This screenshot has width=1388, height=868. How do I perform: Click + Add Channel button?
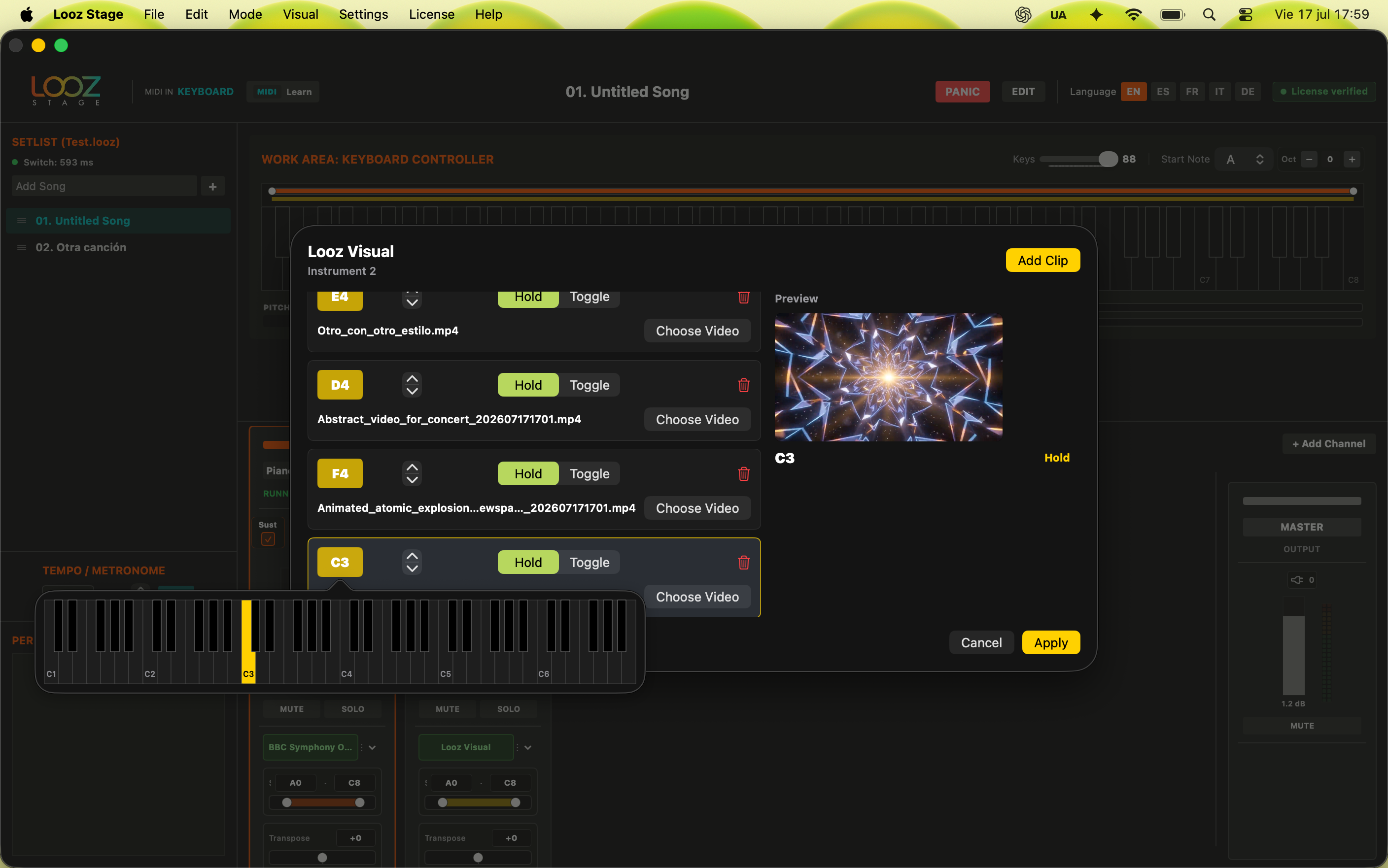1328,444
